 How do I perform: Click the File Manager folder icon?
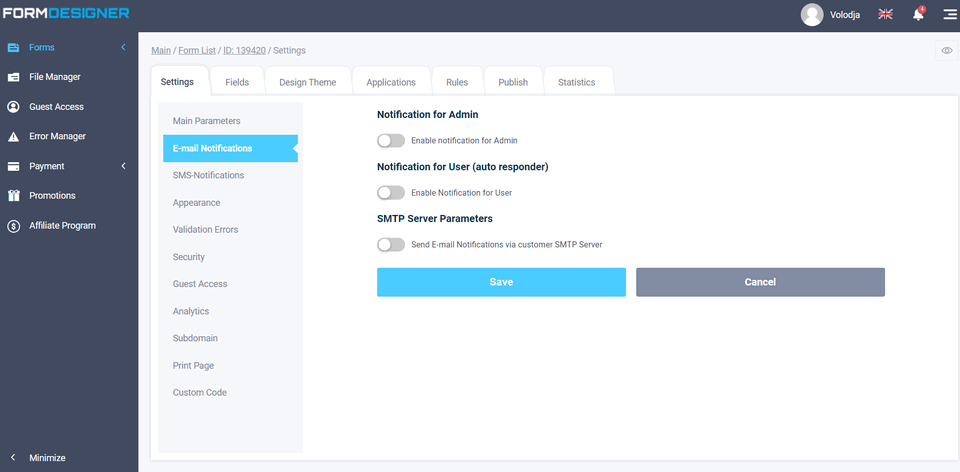click(x=13, y=77)
